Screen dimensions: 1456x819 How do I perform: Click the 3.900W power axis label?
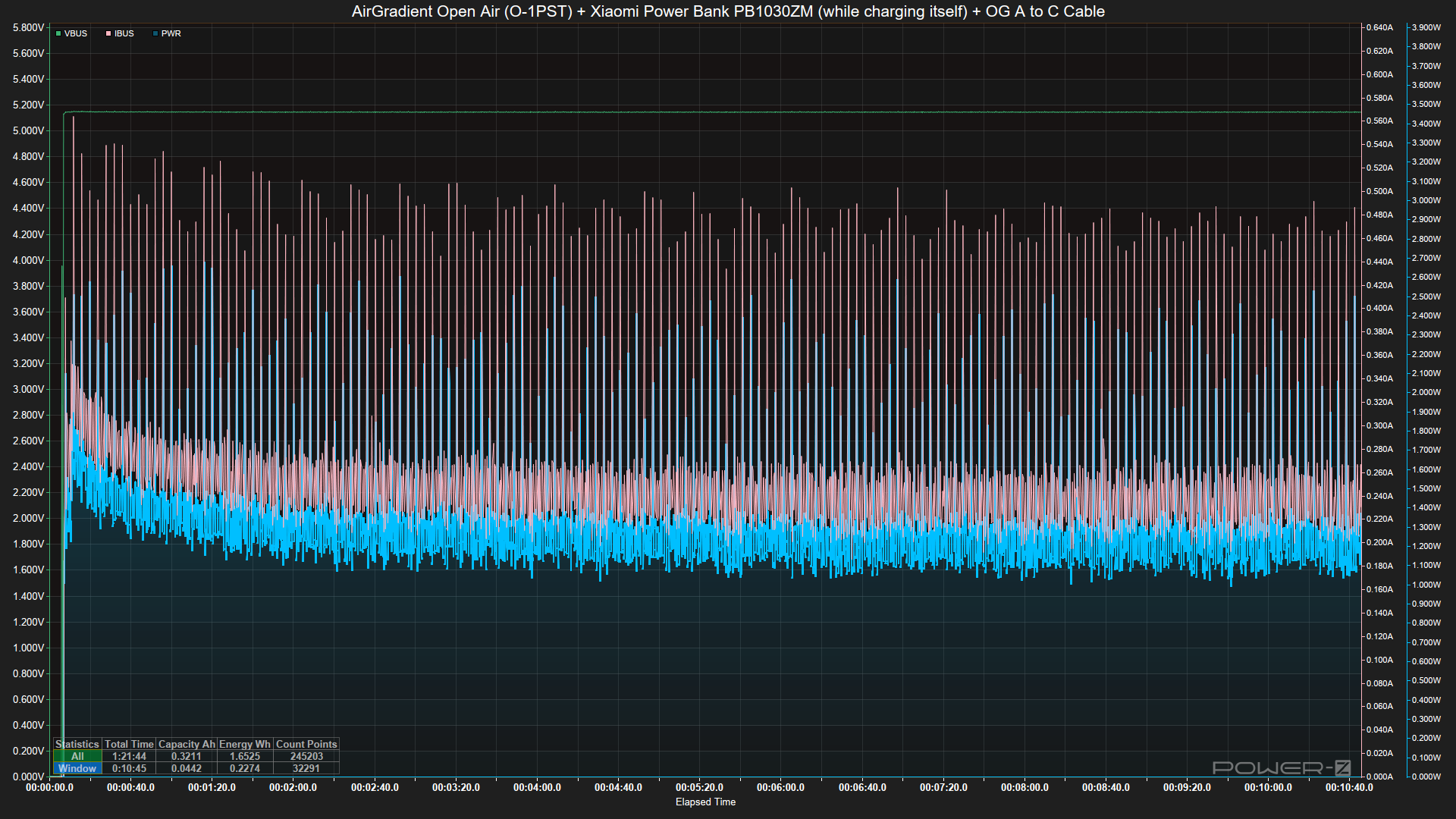point(1426,27)
